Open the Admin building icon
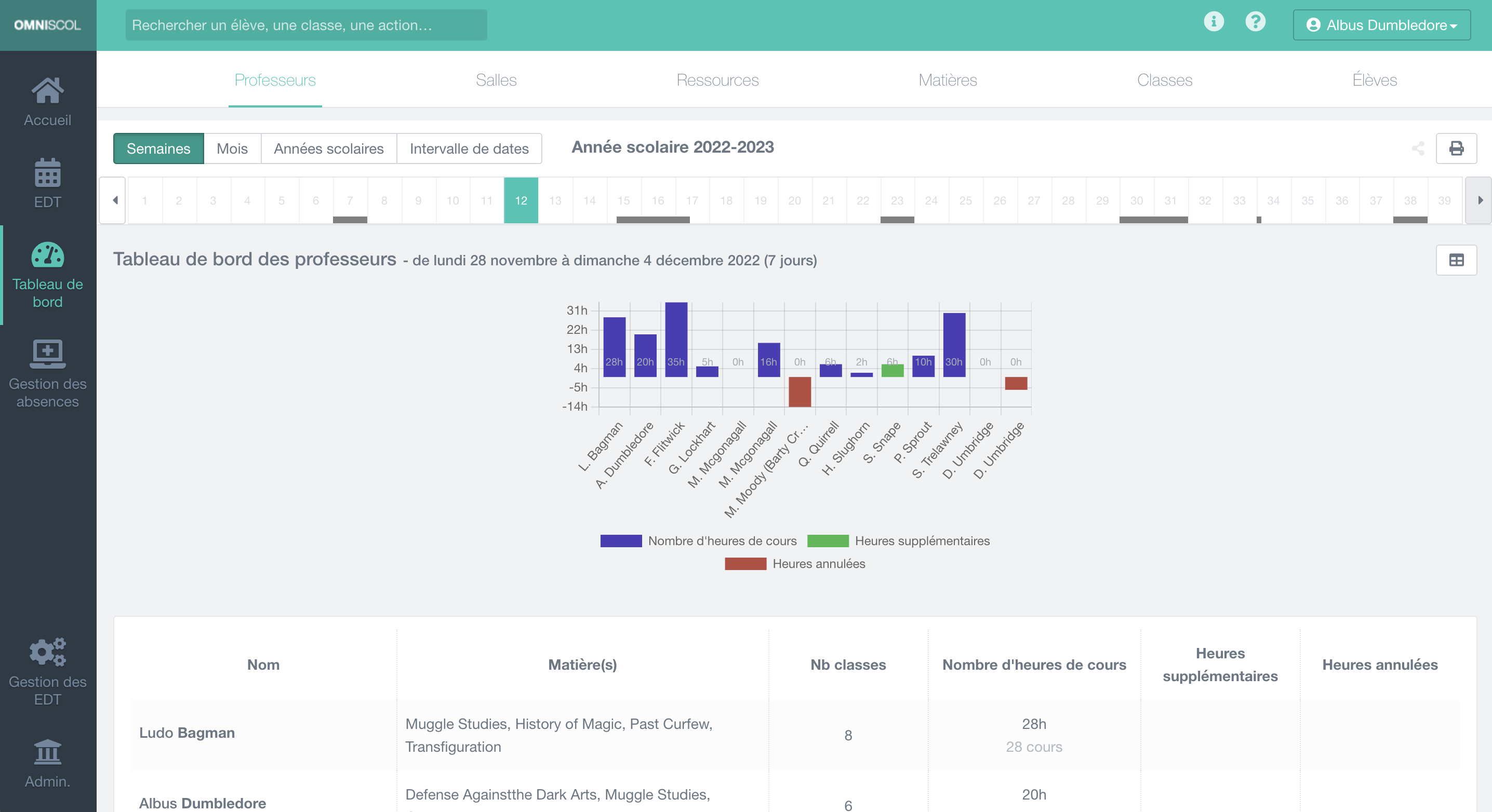The height and width of the screenshot is (812, 1492). click(47, 752)
